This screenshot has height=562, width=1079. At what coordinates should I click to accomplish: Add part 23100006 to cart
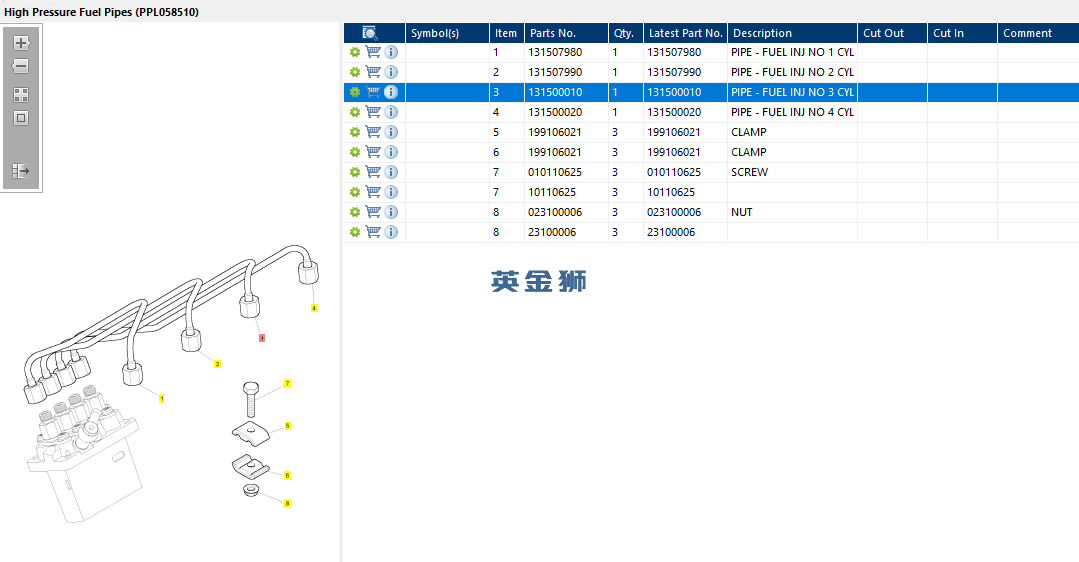pyautogui.click(x=373, y=231)
